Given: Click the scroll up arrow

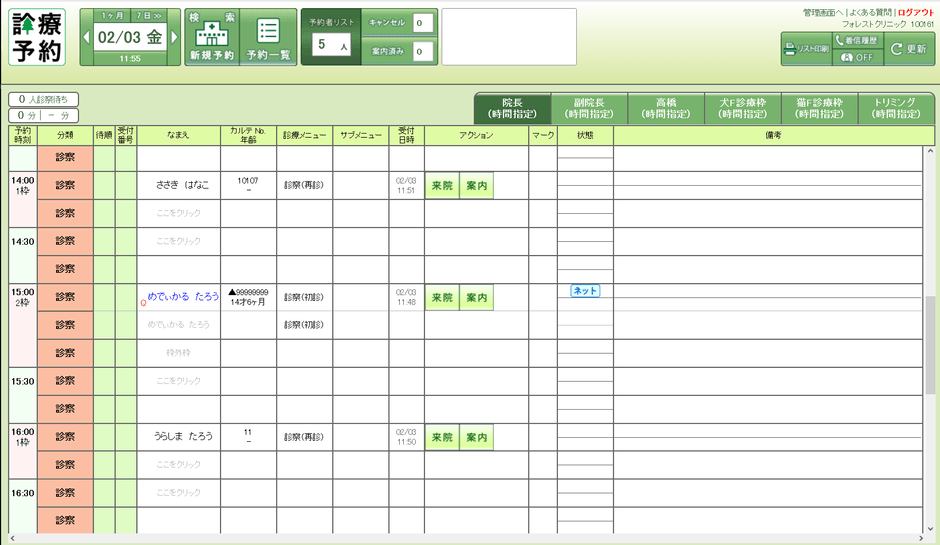Looking at the screenshot, I should point(930,151).
